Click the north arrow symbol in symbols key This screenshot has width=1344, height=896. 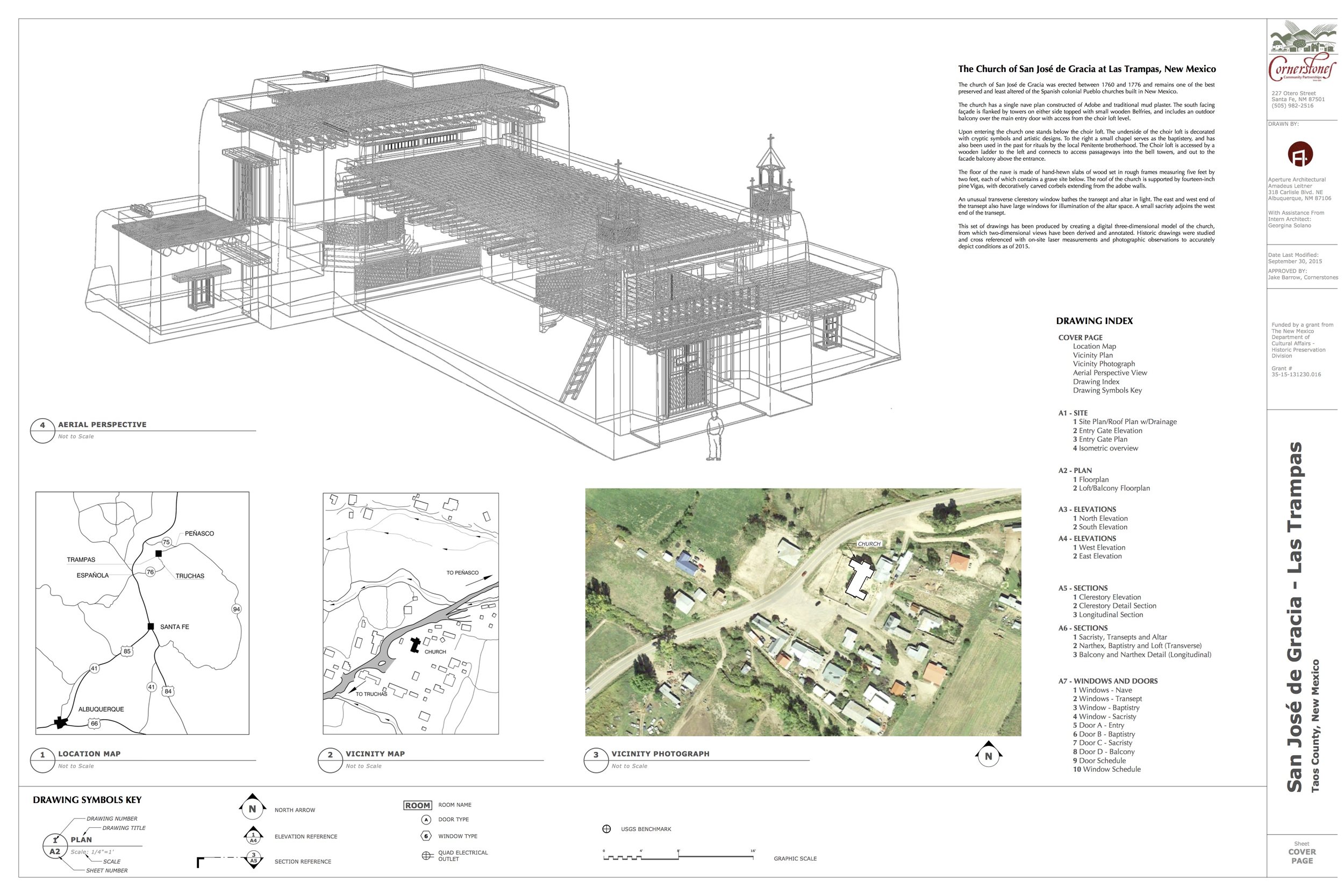[x=252, y=807]
